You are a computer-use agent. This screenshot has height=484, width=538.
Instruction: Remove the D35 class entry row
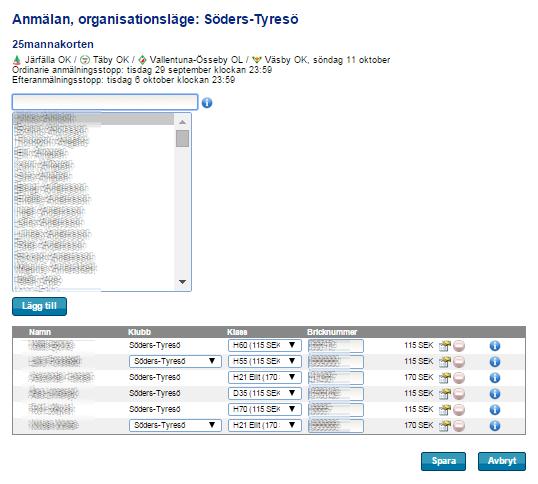tap(459, 393)
